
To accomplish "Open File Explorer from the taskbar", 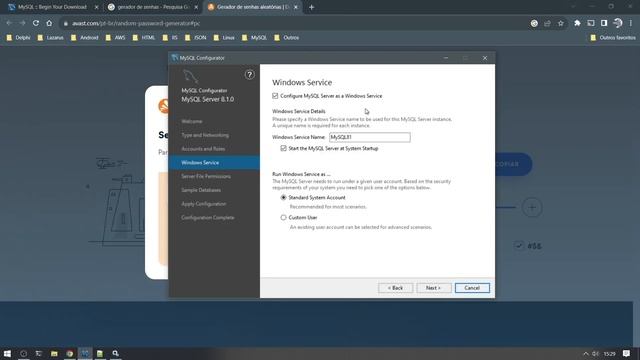I will pos(54,353).
